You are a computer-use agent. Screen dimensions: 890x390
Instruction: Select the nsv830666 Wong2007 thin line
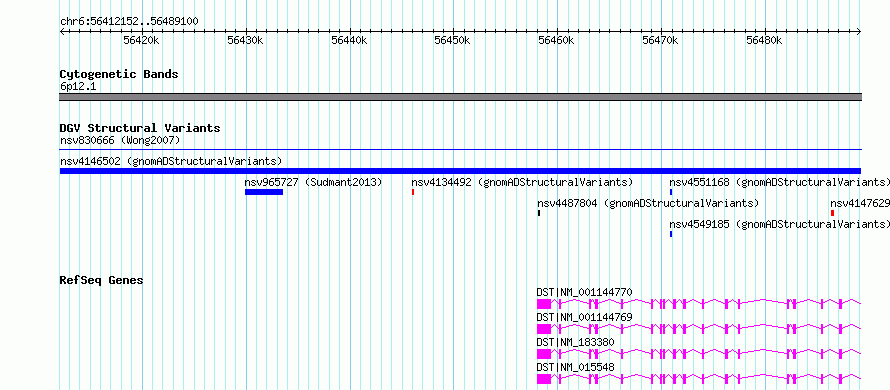point(460,150)
